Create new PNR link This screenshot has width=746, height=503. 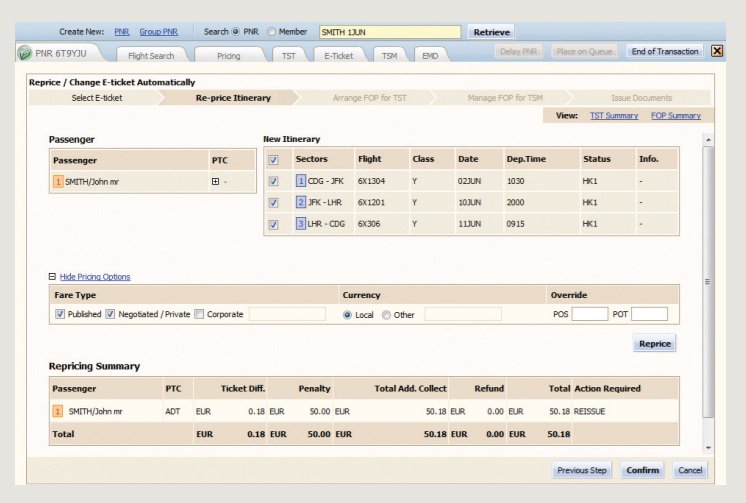[x=122, y=32]
